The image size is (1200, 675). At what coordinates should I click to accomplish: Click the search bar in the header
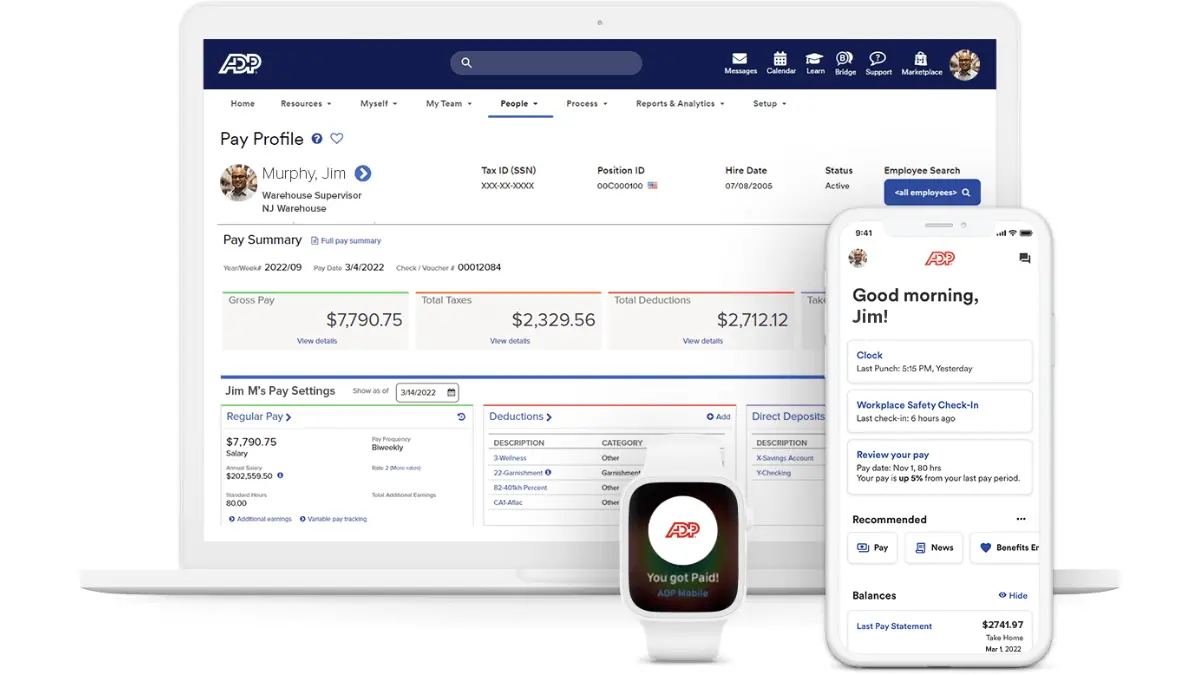point(546,63)
